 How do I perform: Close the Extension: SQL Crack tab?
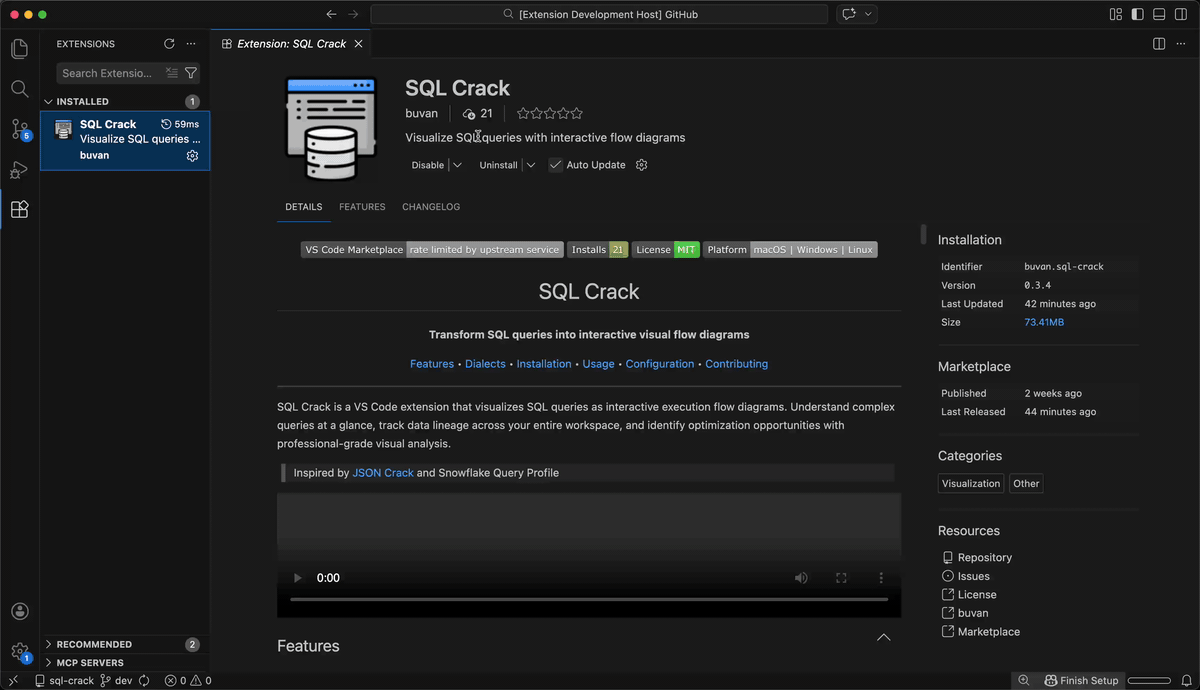359,44
